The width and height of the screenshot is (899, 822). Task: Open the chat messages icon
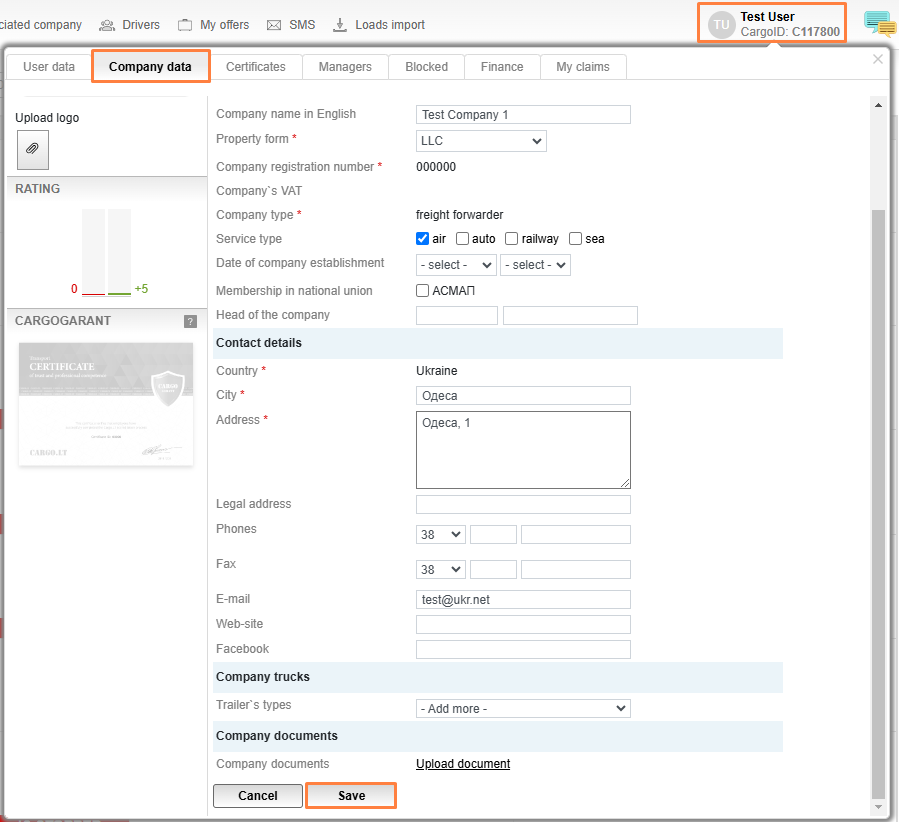click(x=879, y=24)
